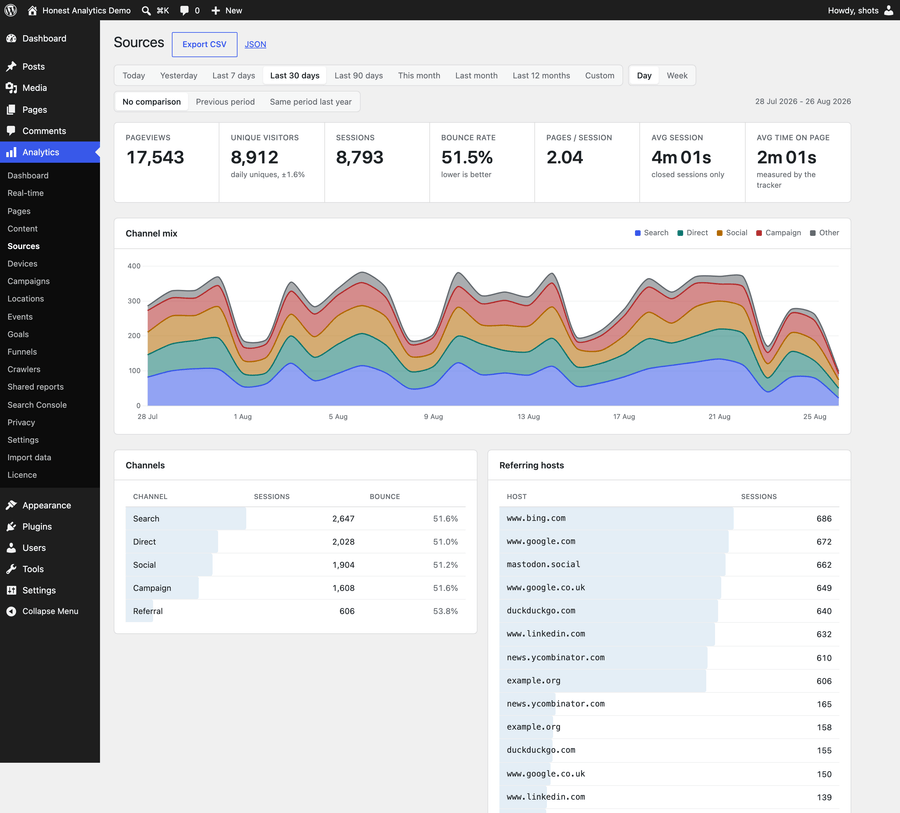Toggle Other series in chart legend
The width and height of the screenshot is (900, 813).
824,233
